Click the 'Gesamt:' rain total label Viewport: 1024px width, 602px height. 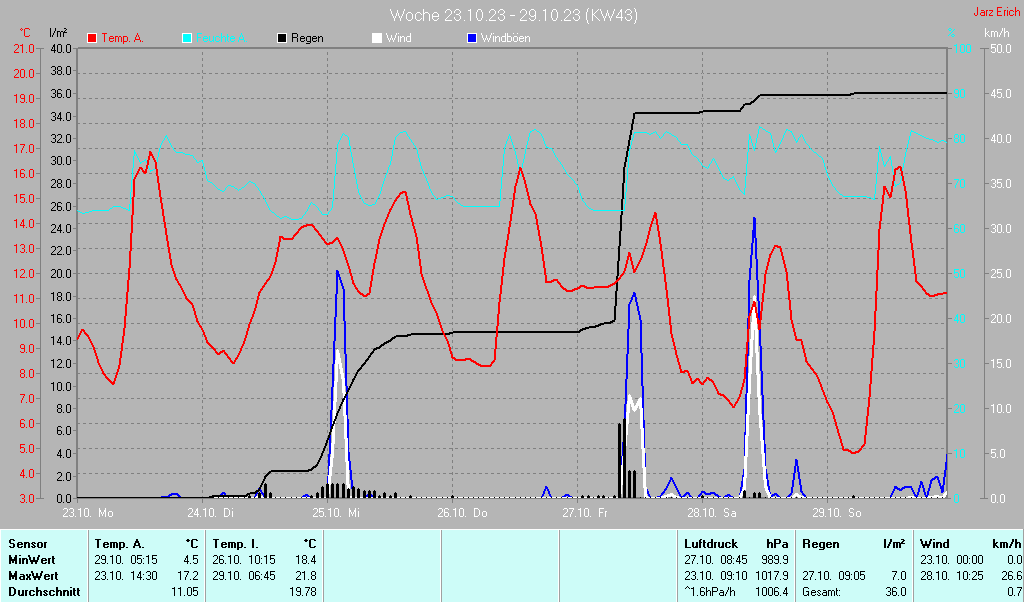pos(822,592)
